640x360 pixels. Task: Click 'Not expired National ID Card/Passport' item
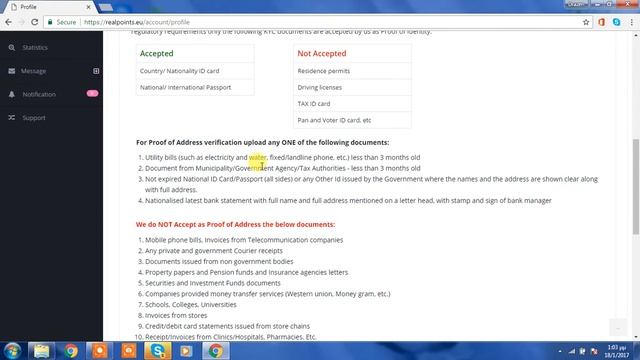371,184
